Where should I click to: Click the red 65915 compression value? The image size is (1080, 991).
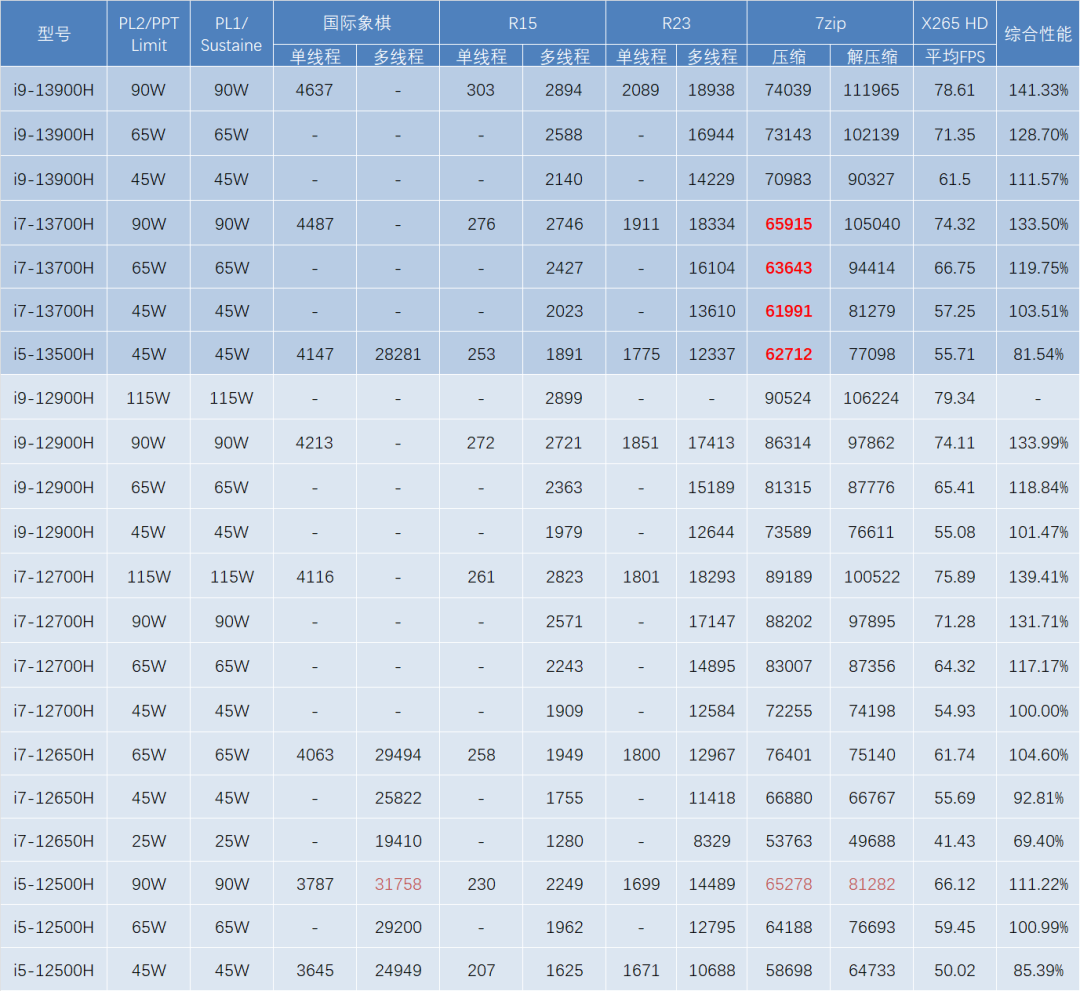788,224
